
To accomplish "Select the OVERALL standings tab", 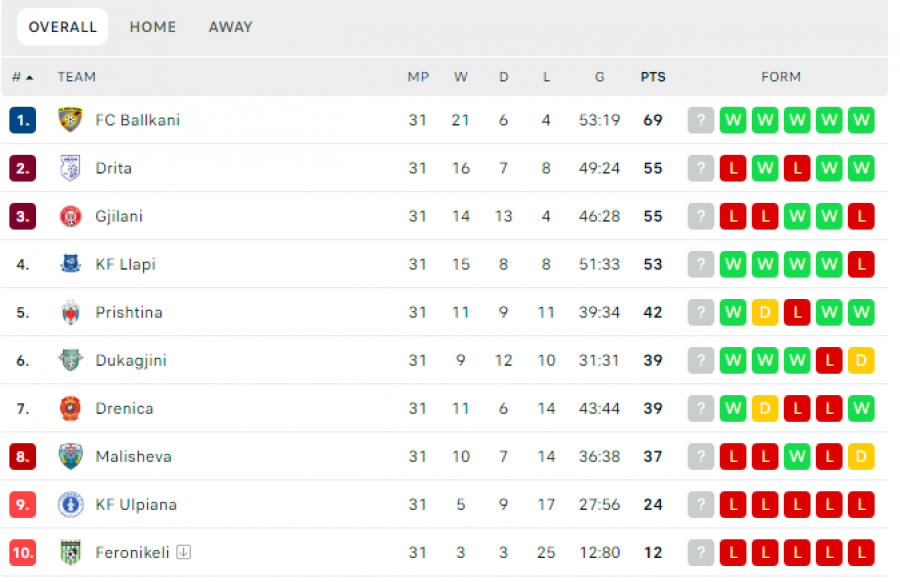I will 63,27.
